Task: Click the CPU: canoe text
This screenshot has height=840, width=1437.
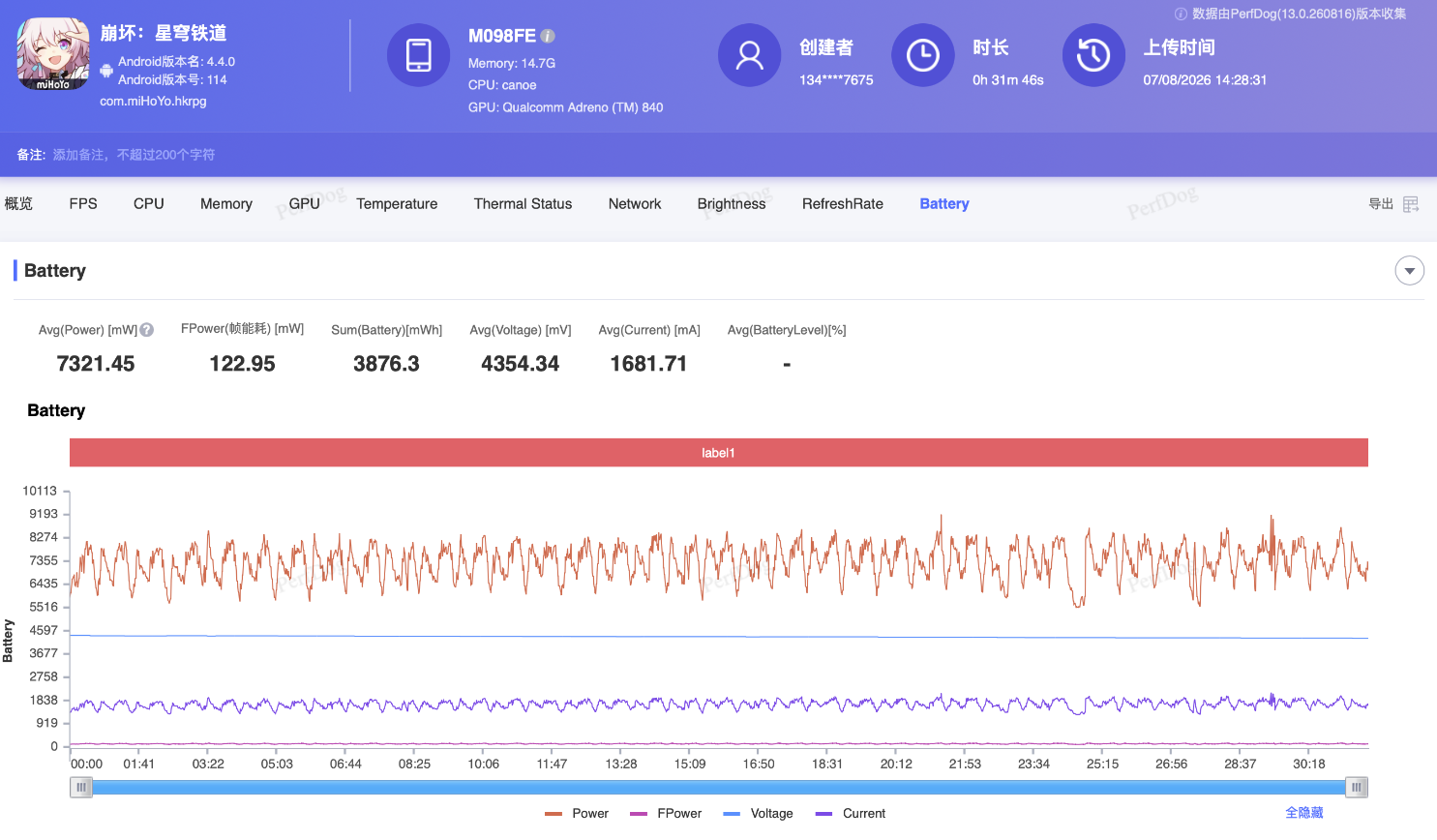Action: point(502,85)
